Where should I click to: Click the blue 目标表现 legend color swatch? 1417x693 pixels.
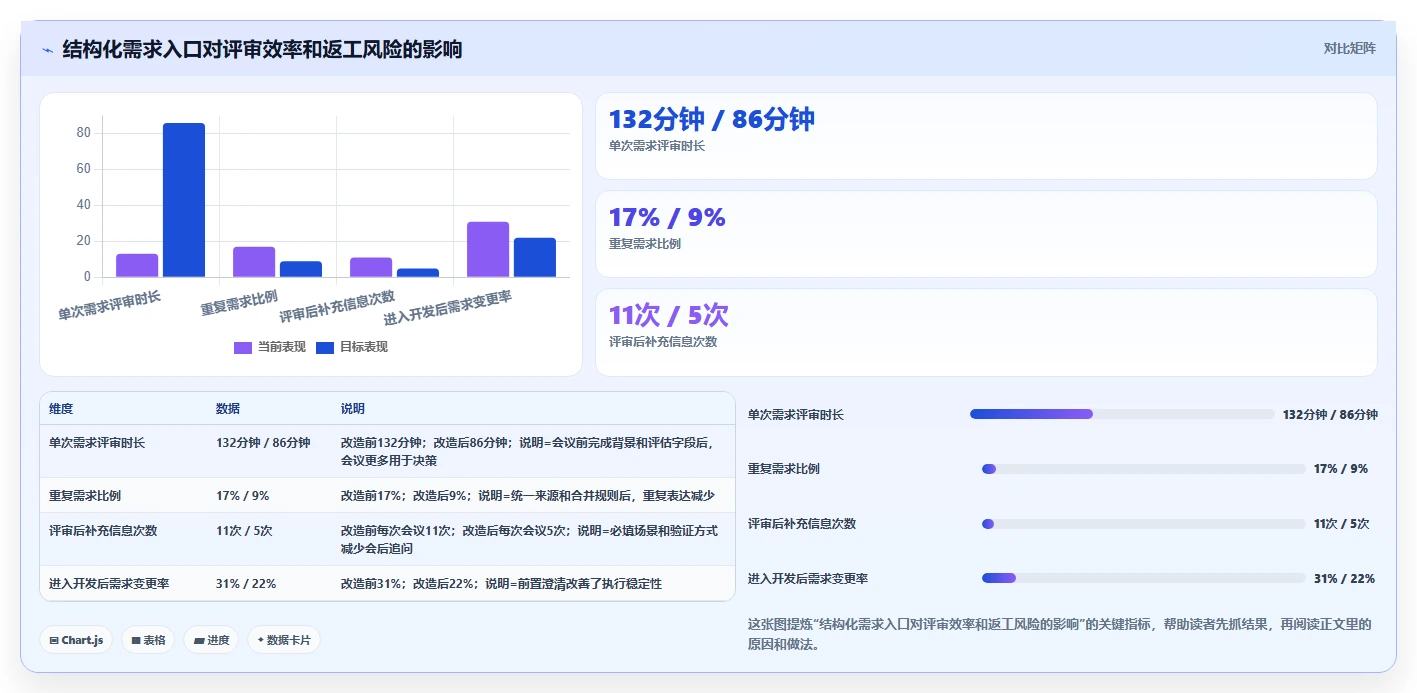(325, 347)
